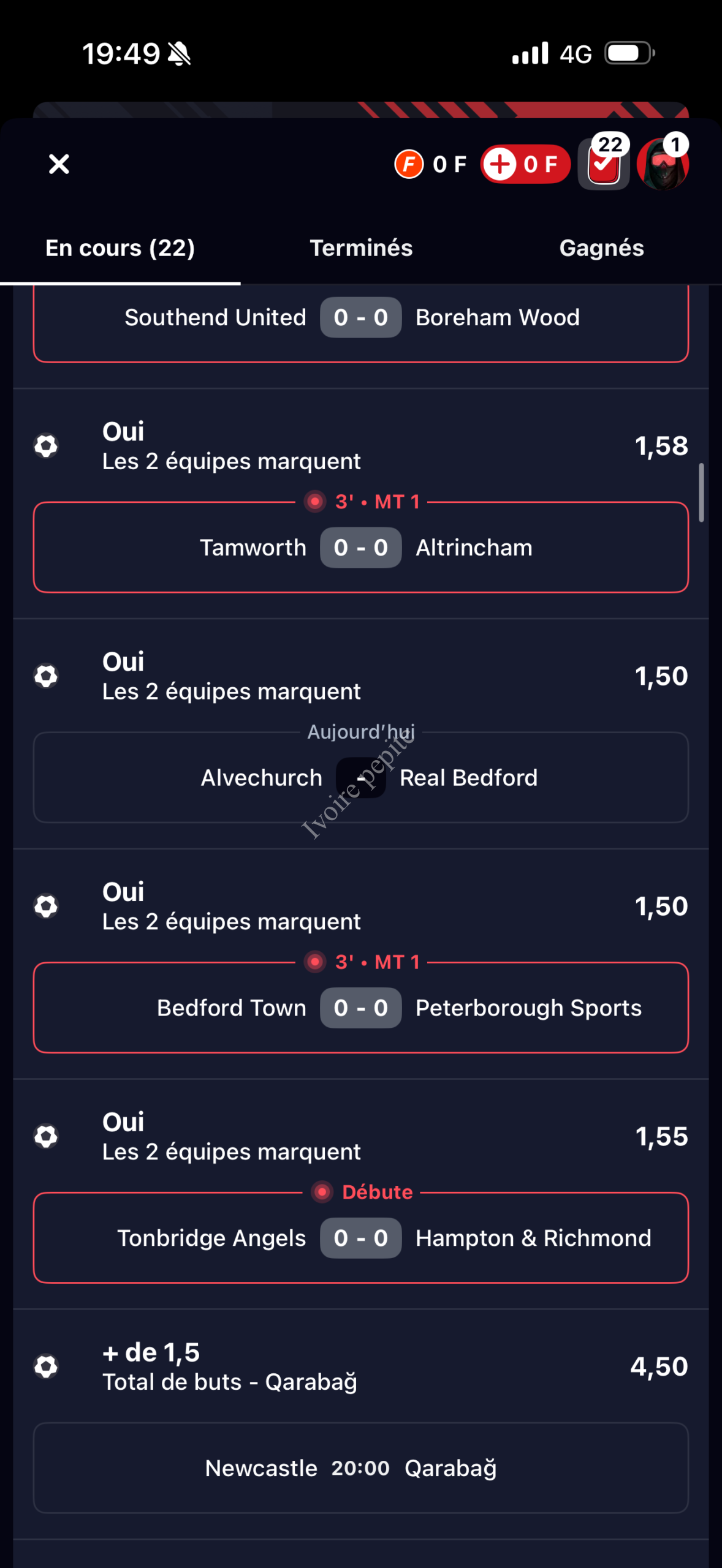
Task: Open Bedford Town vs Peterborough Sports match
Action: click(361, 1008)
